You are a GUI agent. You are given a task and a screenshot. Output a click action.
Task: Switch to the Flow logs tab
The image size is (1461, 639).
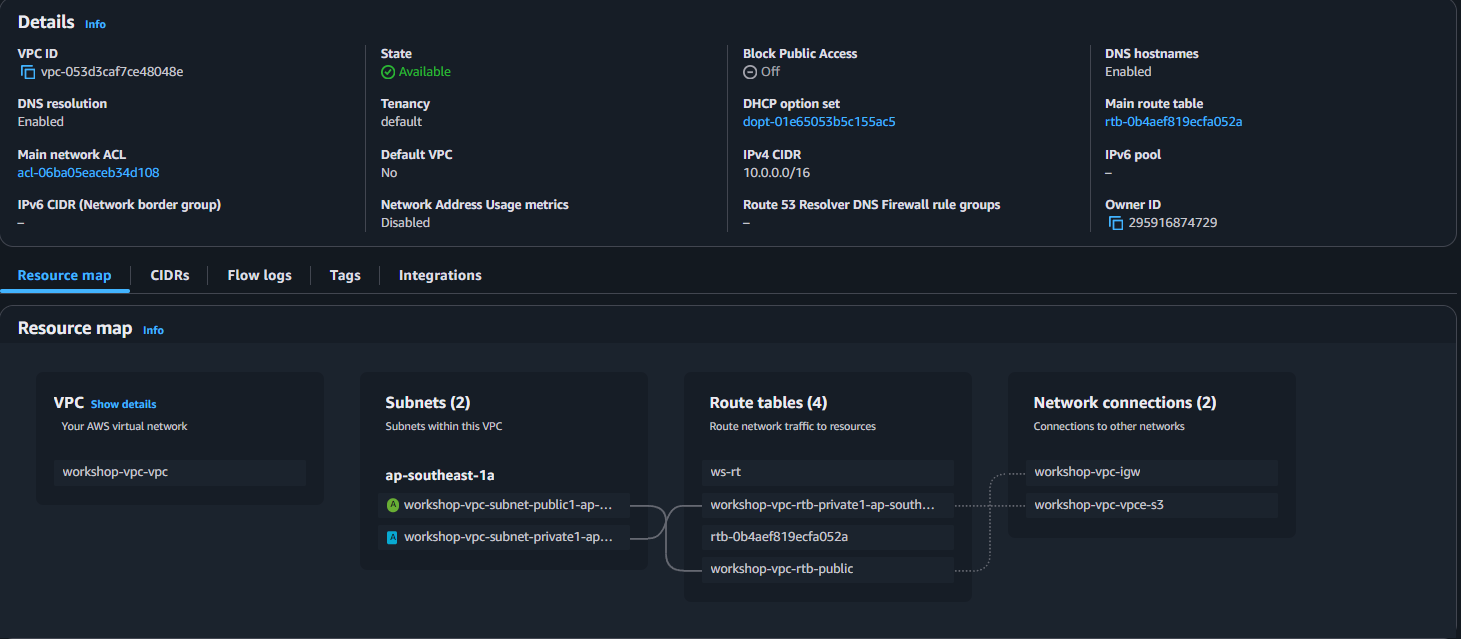tap(258, 275)
